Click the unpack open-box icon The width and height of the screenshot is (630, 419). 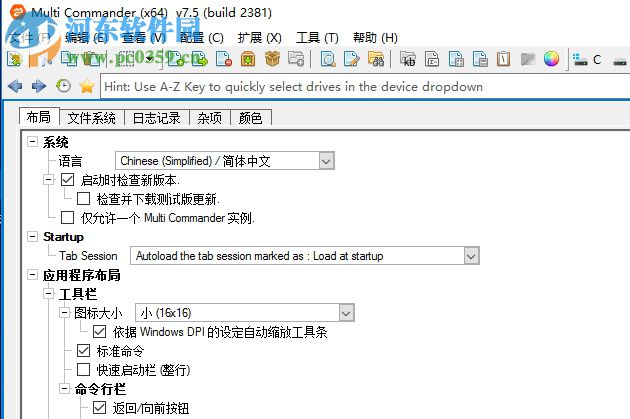(272, 59)
